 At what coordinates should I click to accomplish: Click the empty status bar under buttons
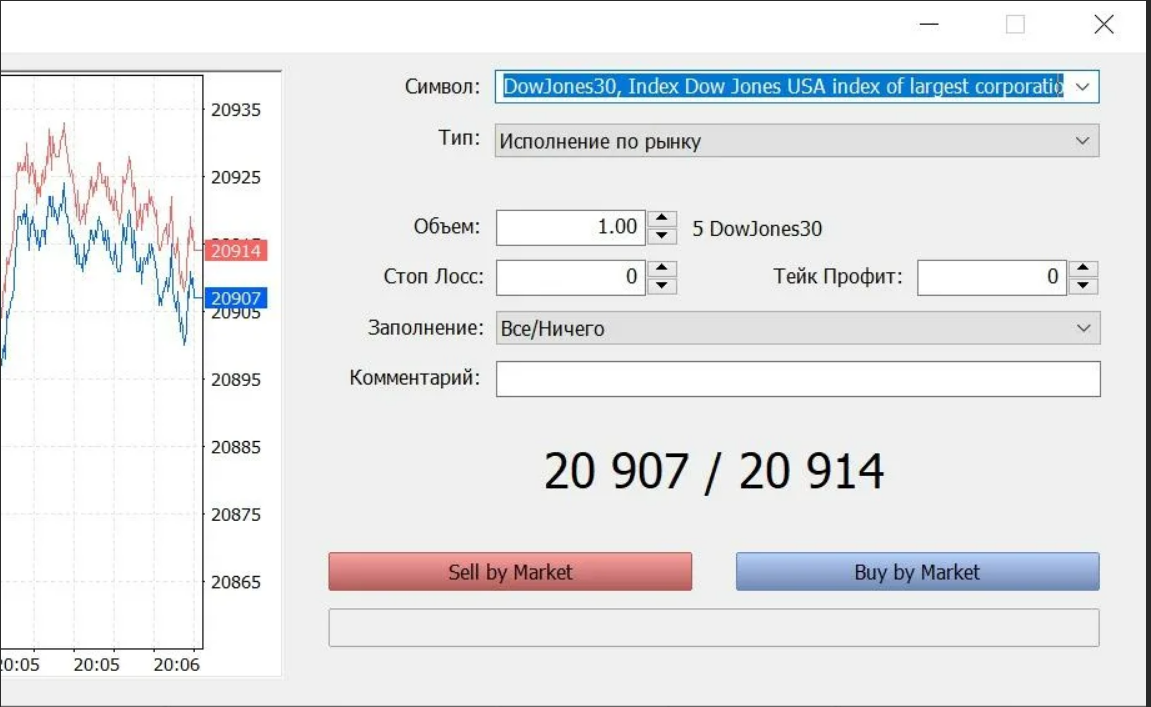714,628
